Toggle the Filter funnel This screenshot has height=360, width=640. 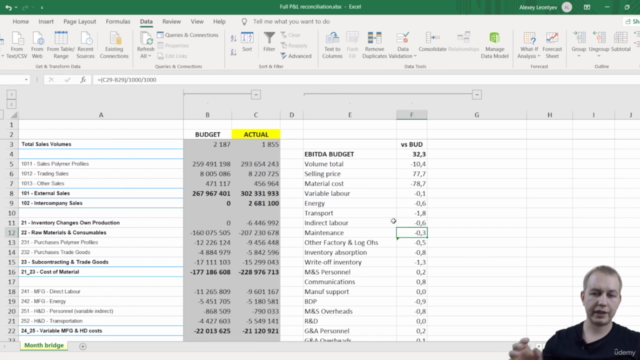269,42
